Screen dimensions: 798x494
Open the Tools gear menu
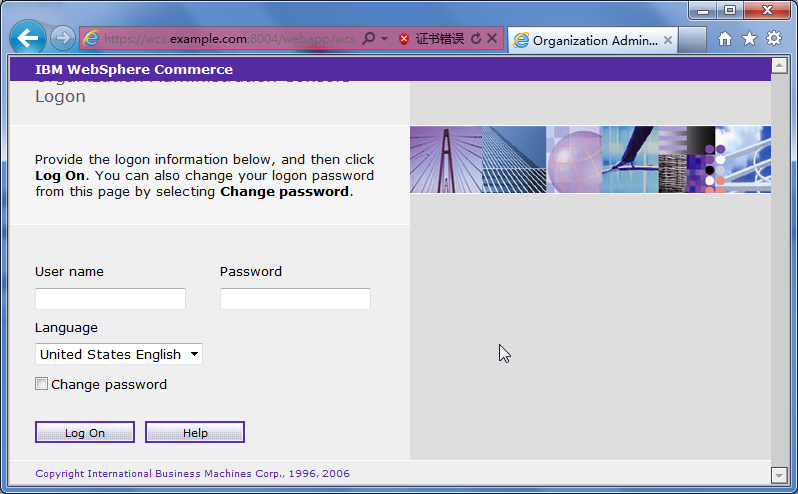774,38
